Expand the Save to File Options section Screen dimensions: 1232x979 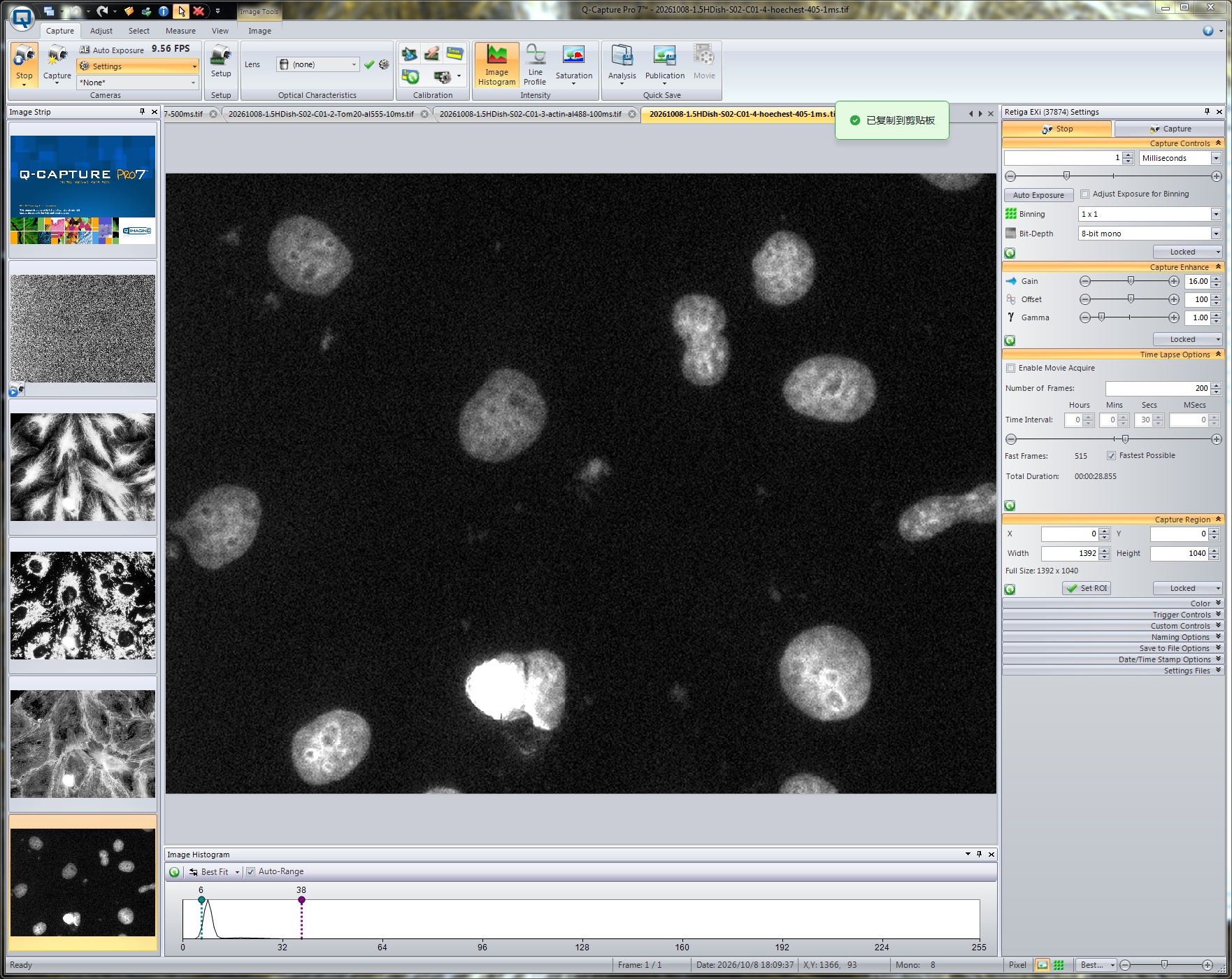[x=1112, y=648]
